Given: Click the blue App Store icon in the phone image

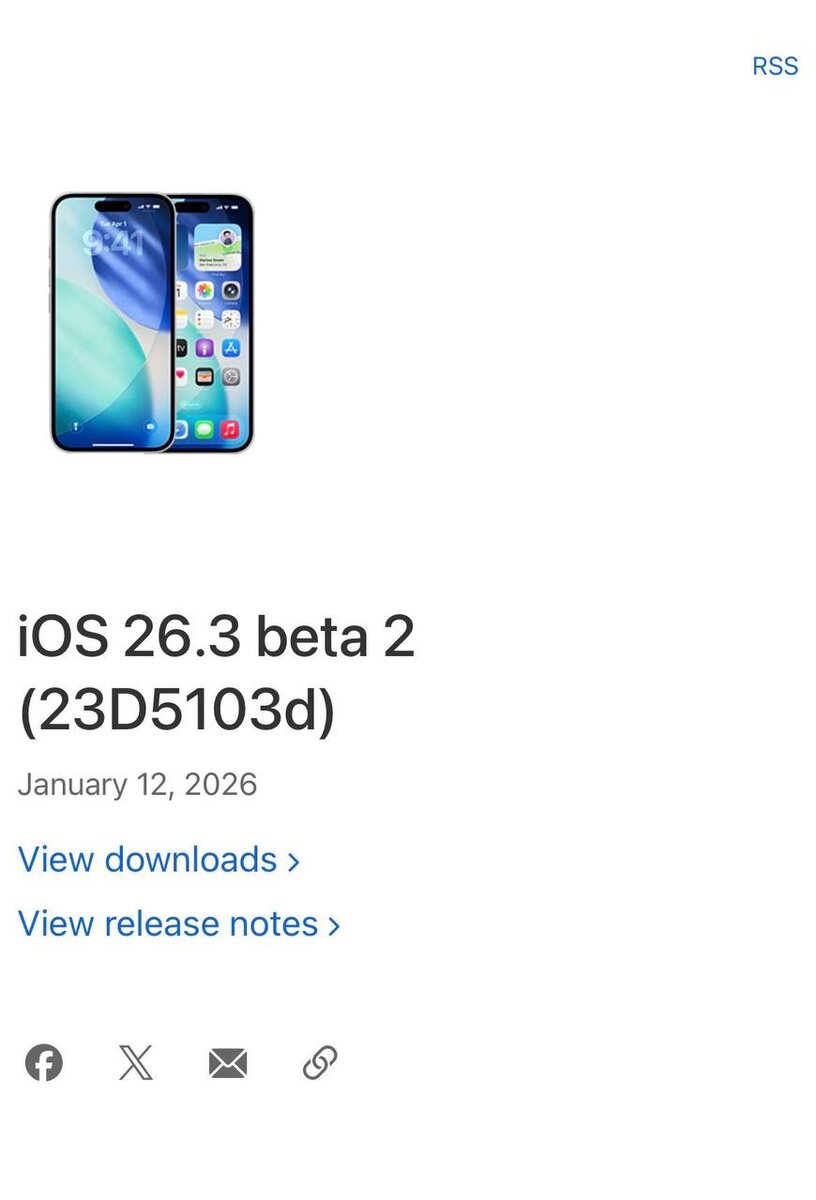Looking at the screenshot, I should 231,348.
